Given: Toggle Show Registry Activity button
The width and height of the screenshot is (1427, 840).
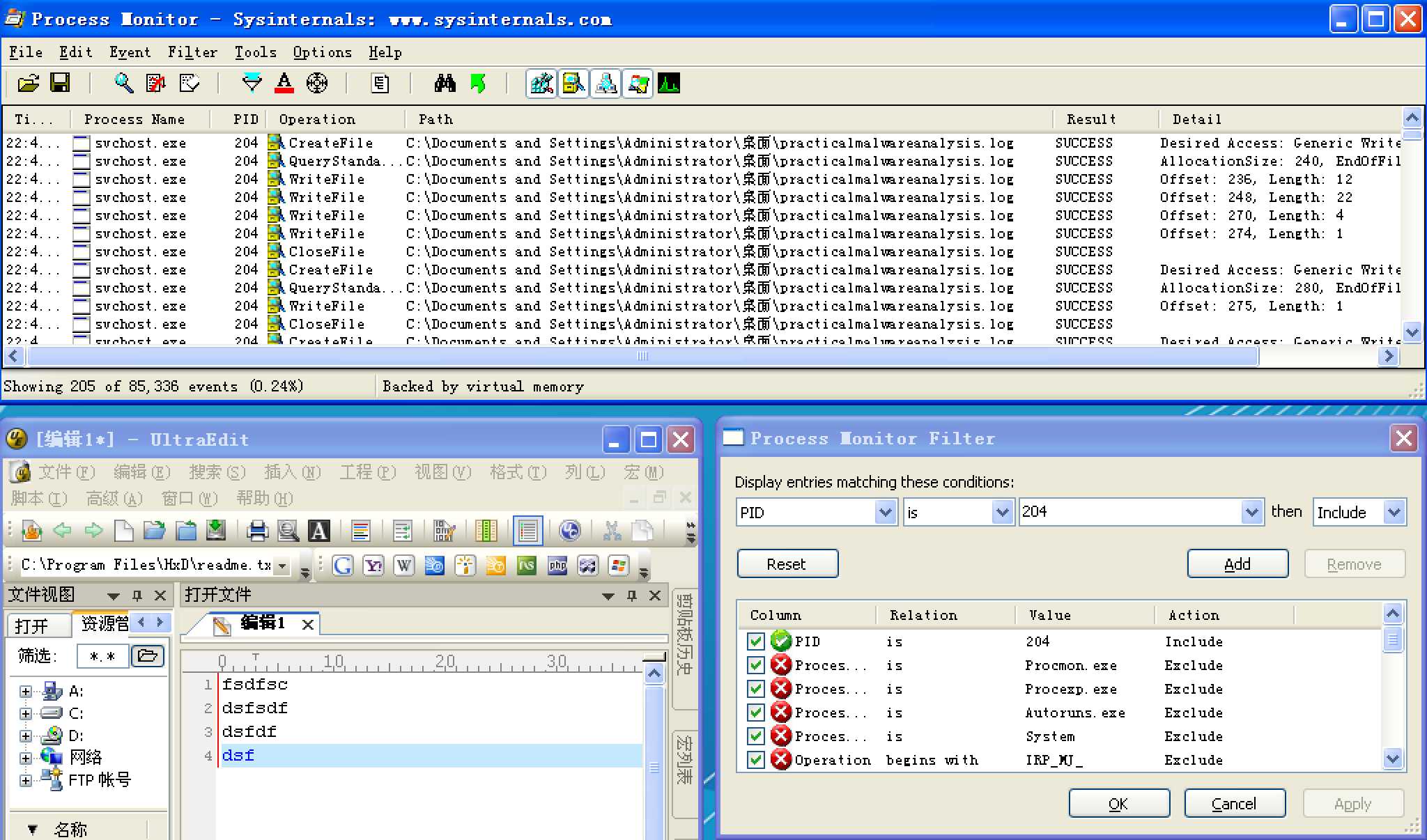Looking at the screenshot, I should coord(541,84).
